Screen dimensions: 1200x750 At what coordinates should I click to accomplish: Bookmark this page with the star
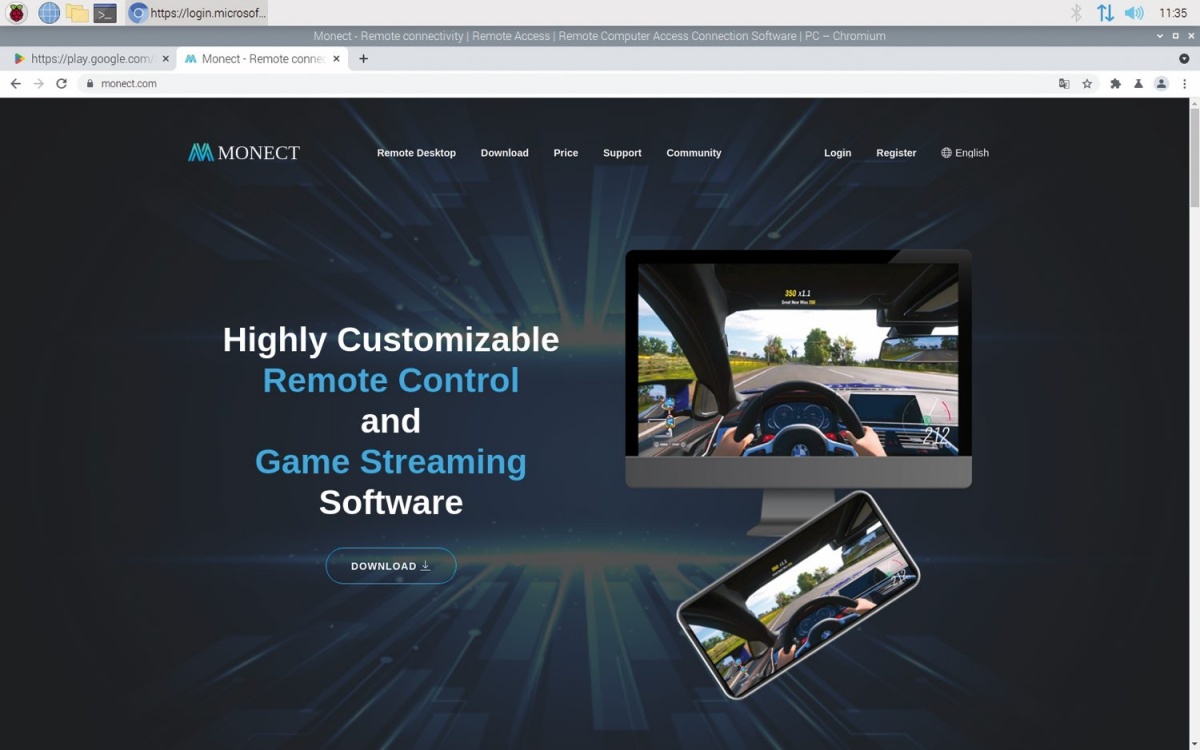tap(1087, 84)
